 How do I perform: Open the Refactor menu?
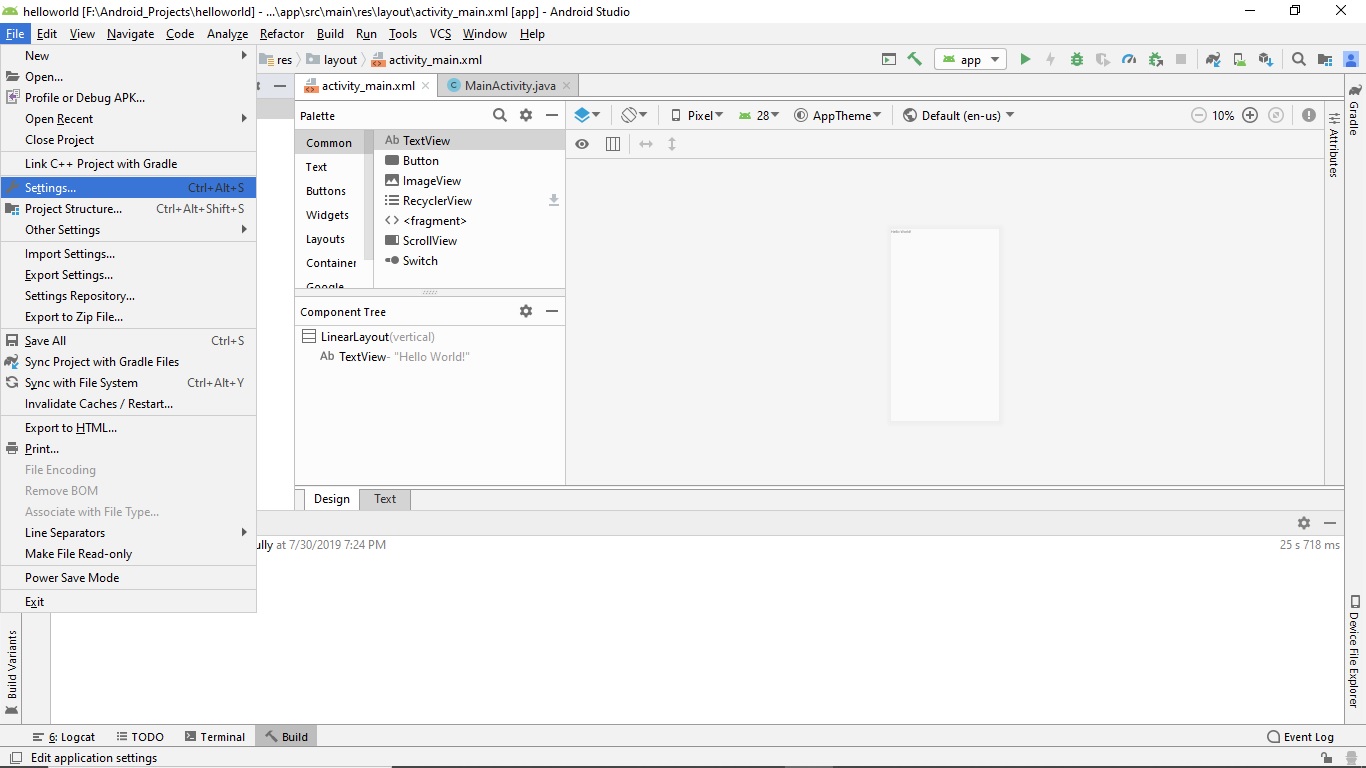(281, 34)
